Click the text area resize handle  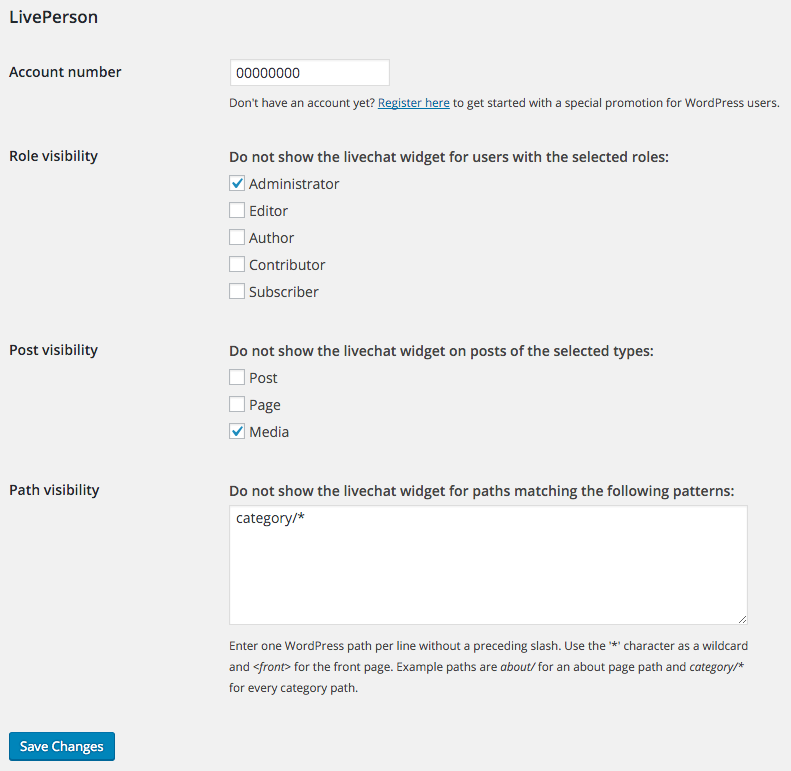(x=741, y=619)
